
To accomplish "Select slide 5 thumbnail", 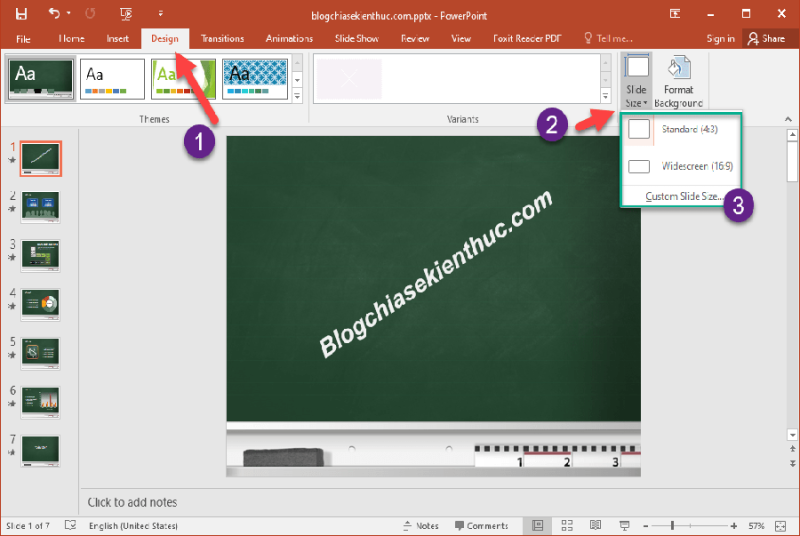I will 40,353.
